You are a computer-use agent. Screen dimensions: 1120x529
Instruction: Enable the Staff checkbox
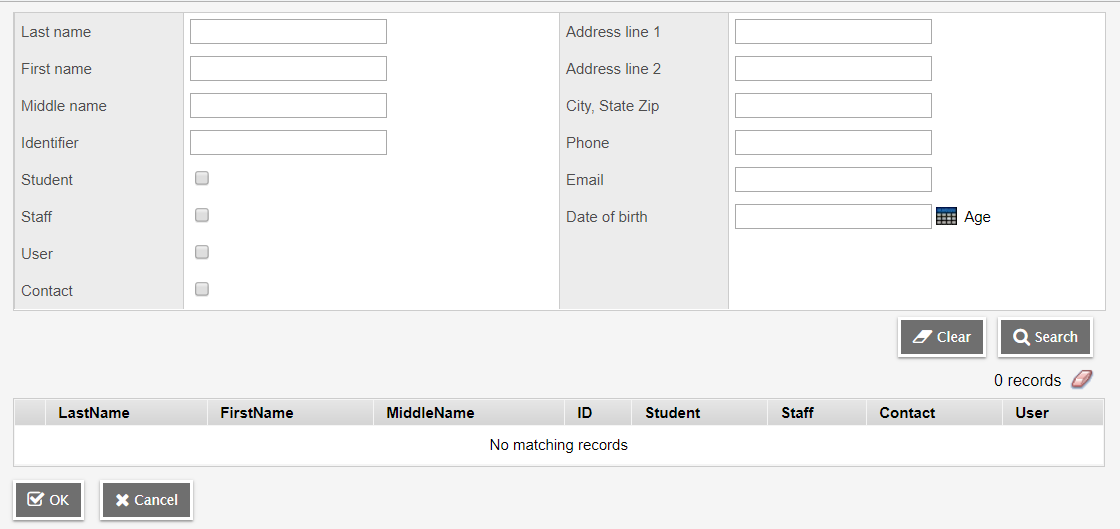202,215
